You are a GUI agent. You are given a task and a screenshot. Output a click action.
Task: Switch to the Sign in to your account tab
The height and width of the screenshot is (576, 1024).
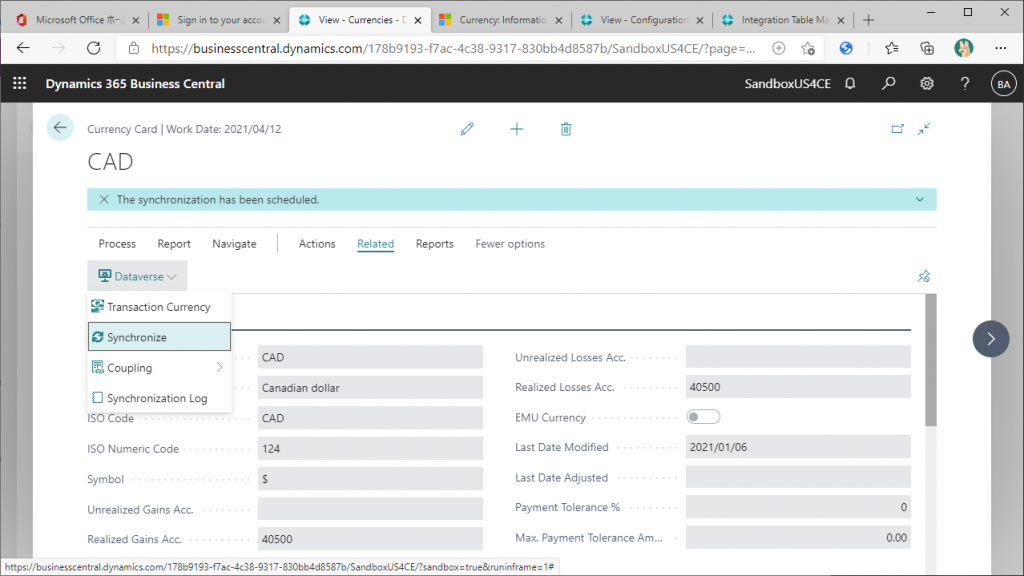(x=218, y=20)
